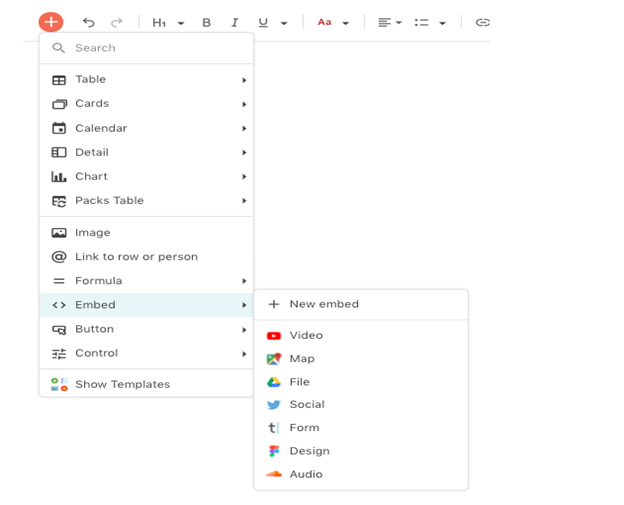Click the Aa text color button
Image resolution: width=624 pixels, height=505 pixels.
[324, 22]
